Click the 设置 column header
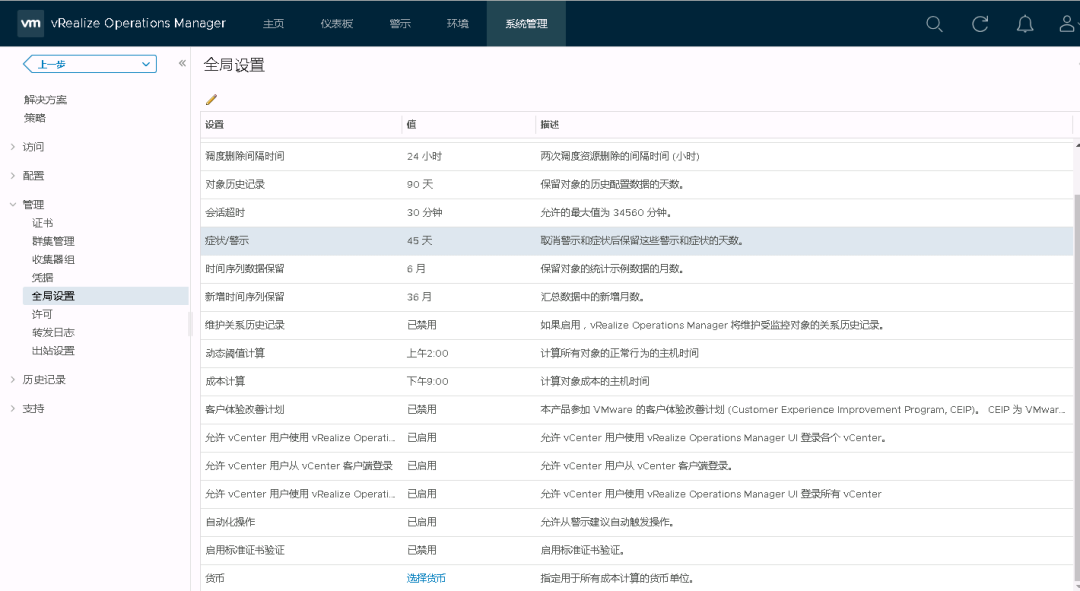Viewport: 1080px width, 591px height. click(301, 125)
